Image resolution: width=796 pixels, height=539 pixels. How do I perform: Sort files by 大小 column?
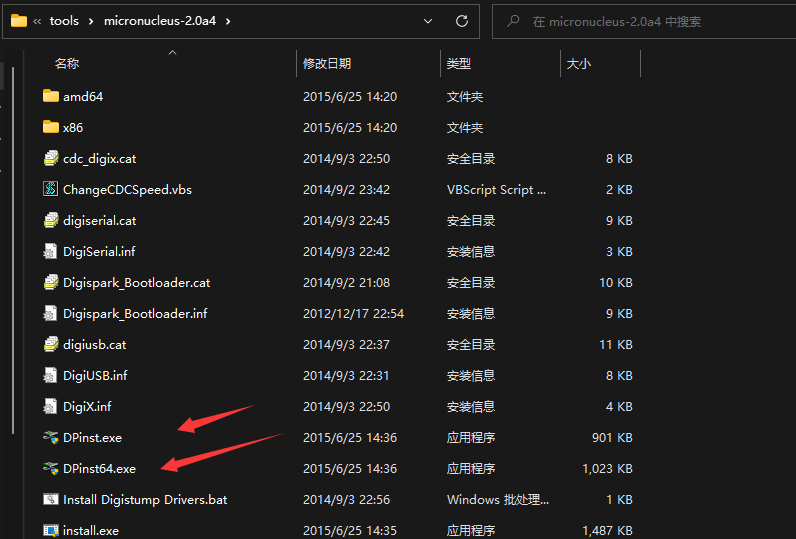click(579, 63)
